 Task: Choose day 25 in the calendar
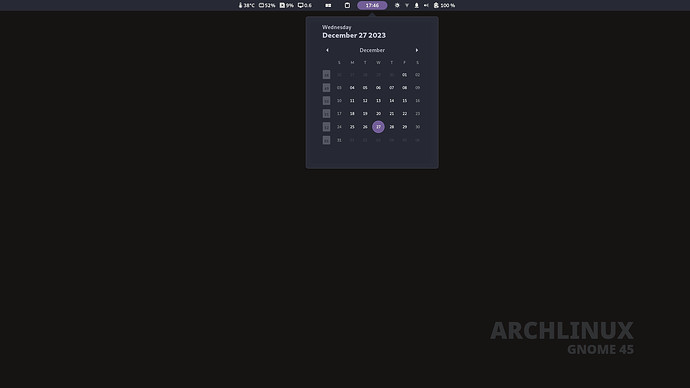click(352, 127)
